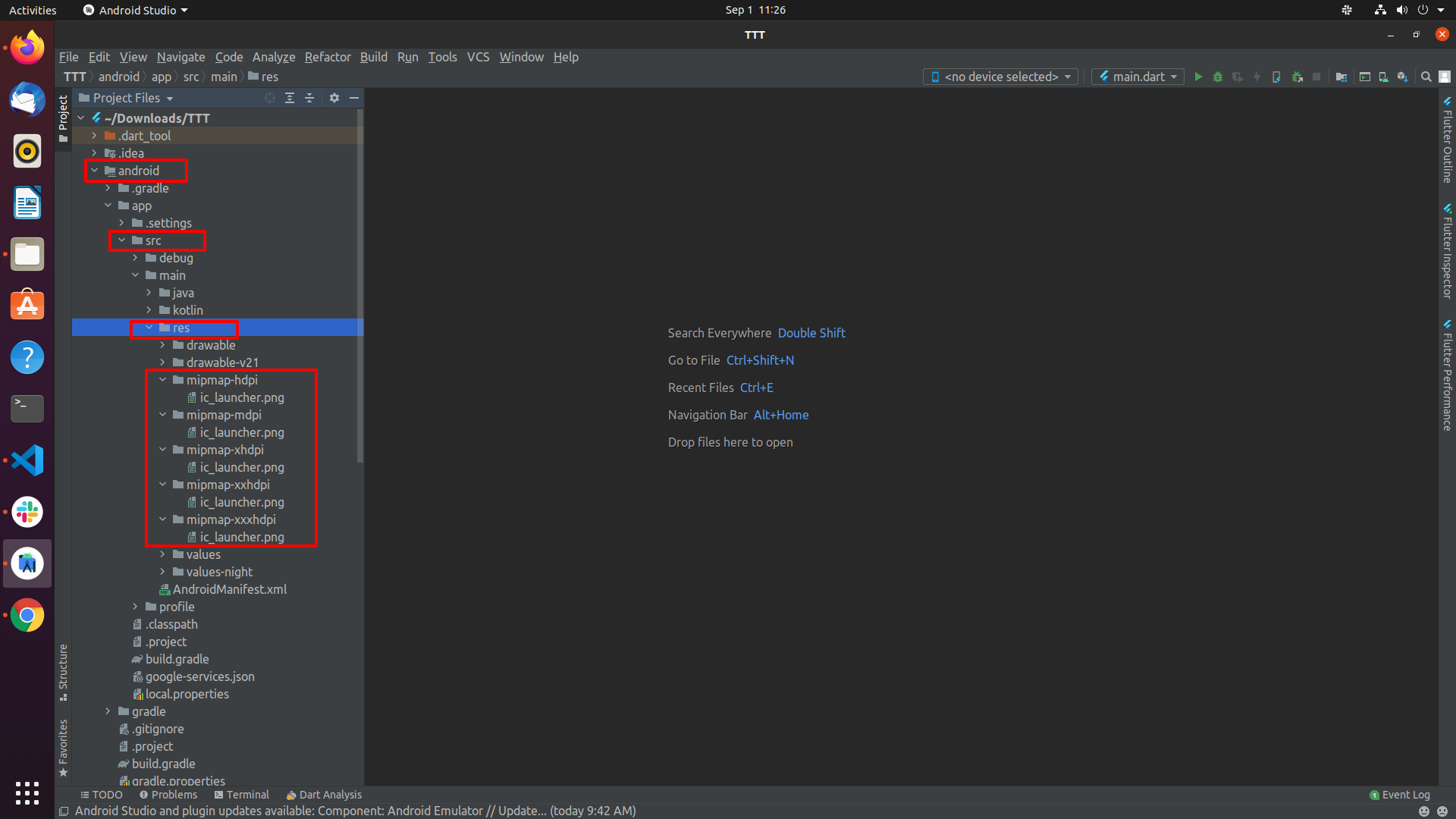Run main.dart with the green play button
The width and height of the screenshot is (1456, 819).
(1198, 77)
